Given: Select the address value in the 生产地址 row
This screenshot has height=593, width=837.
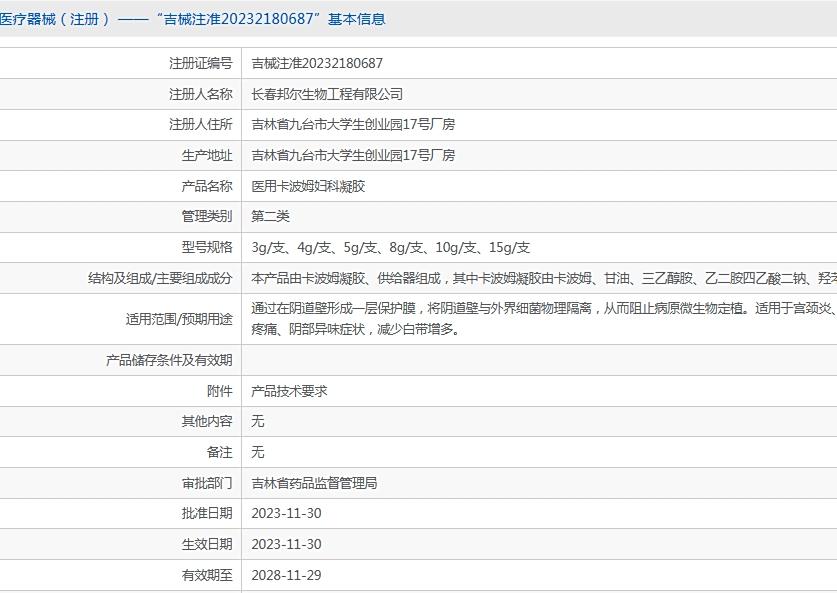Looking at the screenshot, I should tap(353, 155).
